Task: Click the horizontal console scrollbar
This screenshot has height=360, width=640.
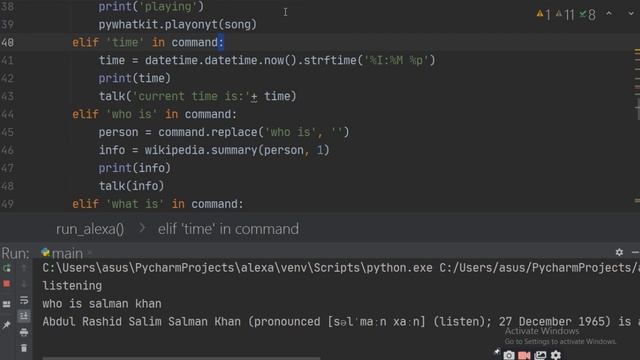Action: coord(181,358)
